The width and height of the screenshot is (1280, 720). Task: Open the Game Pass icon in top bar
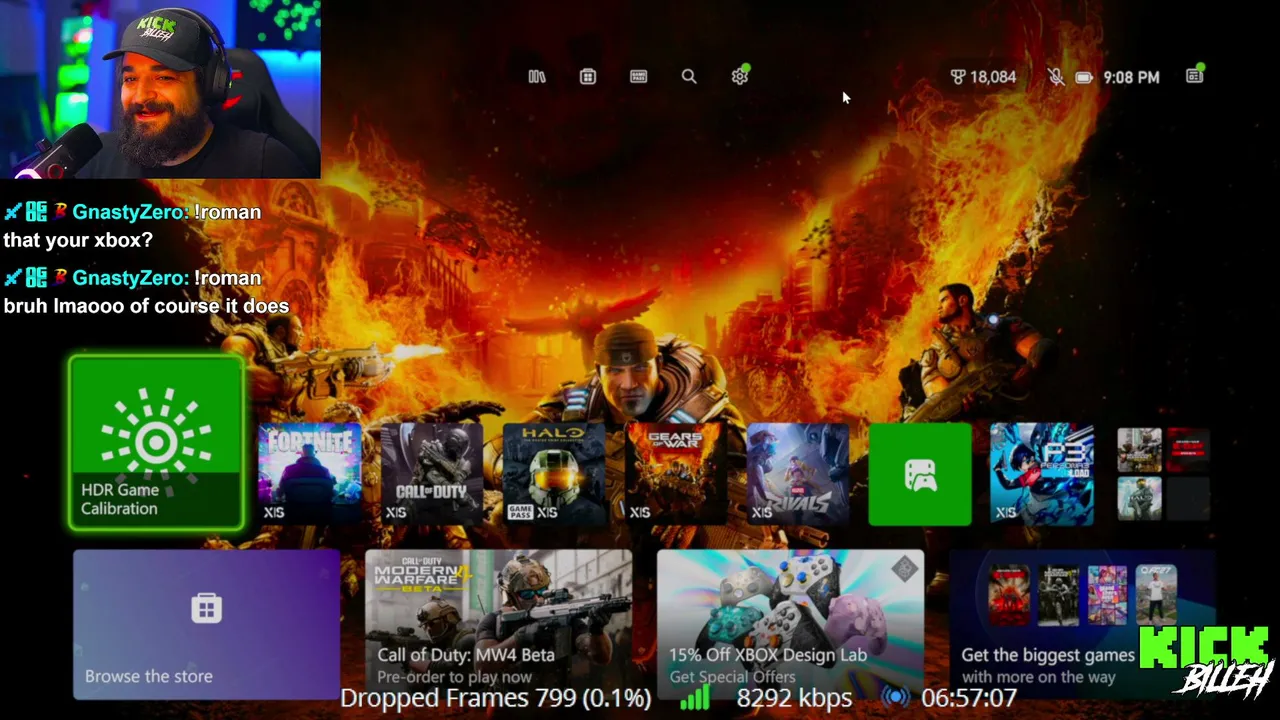point(638,77)
